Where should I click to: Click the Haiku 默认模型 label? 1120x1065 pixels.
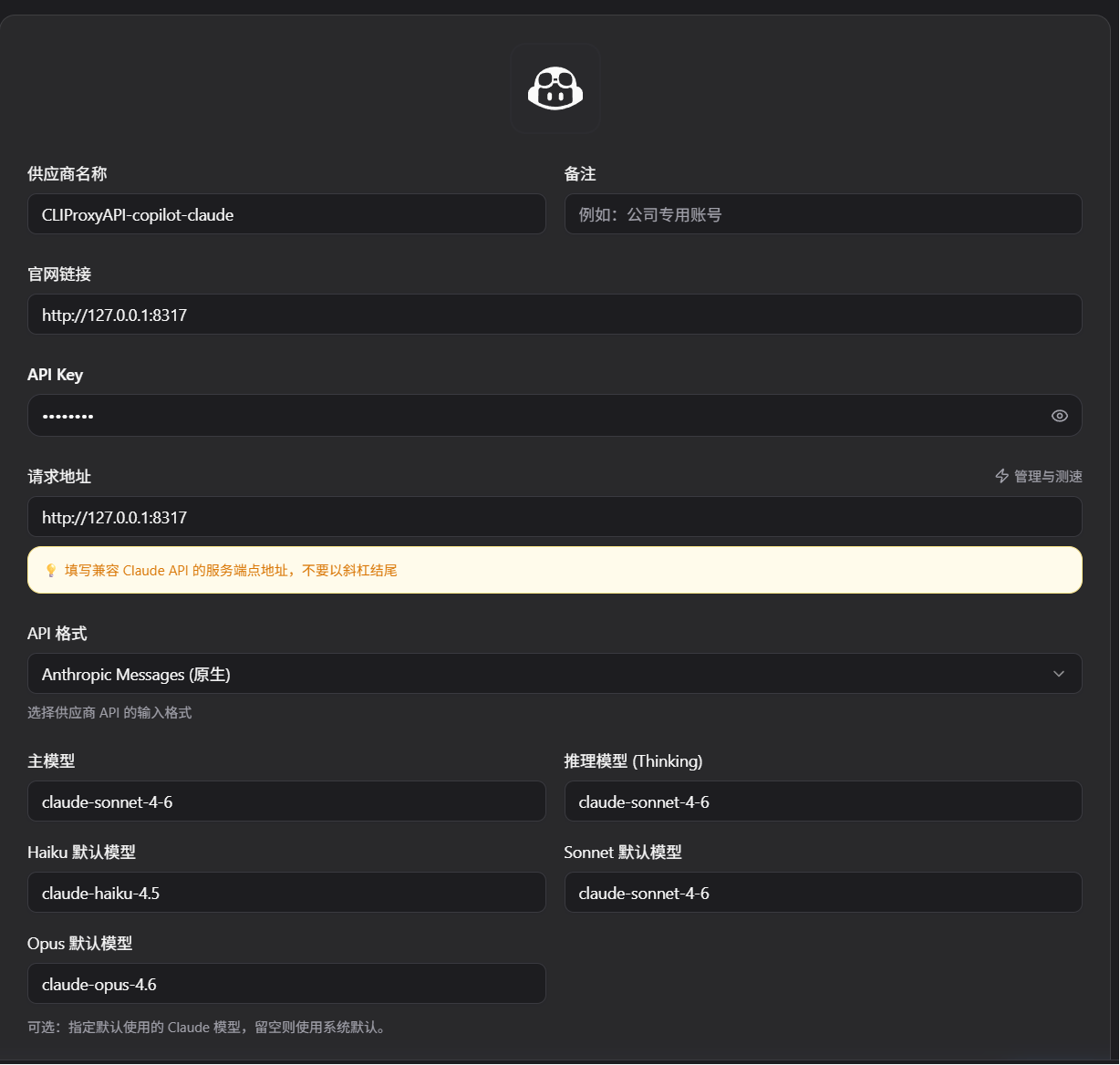point(81,853)
